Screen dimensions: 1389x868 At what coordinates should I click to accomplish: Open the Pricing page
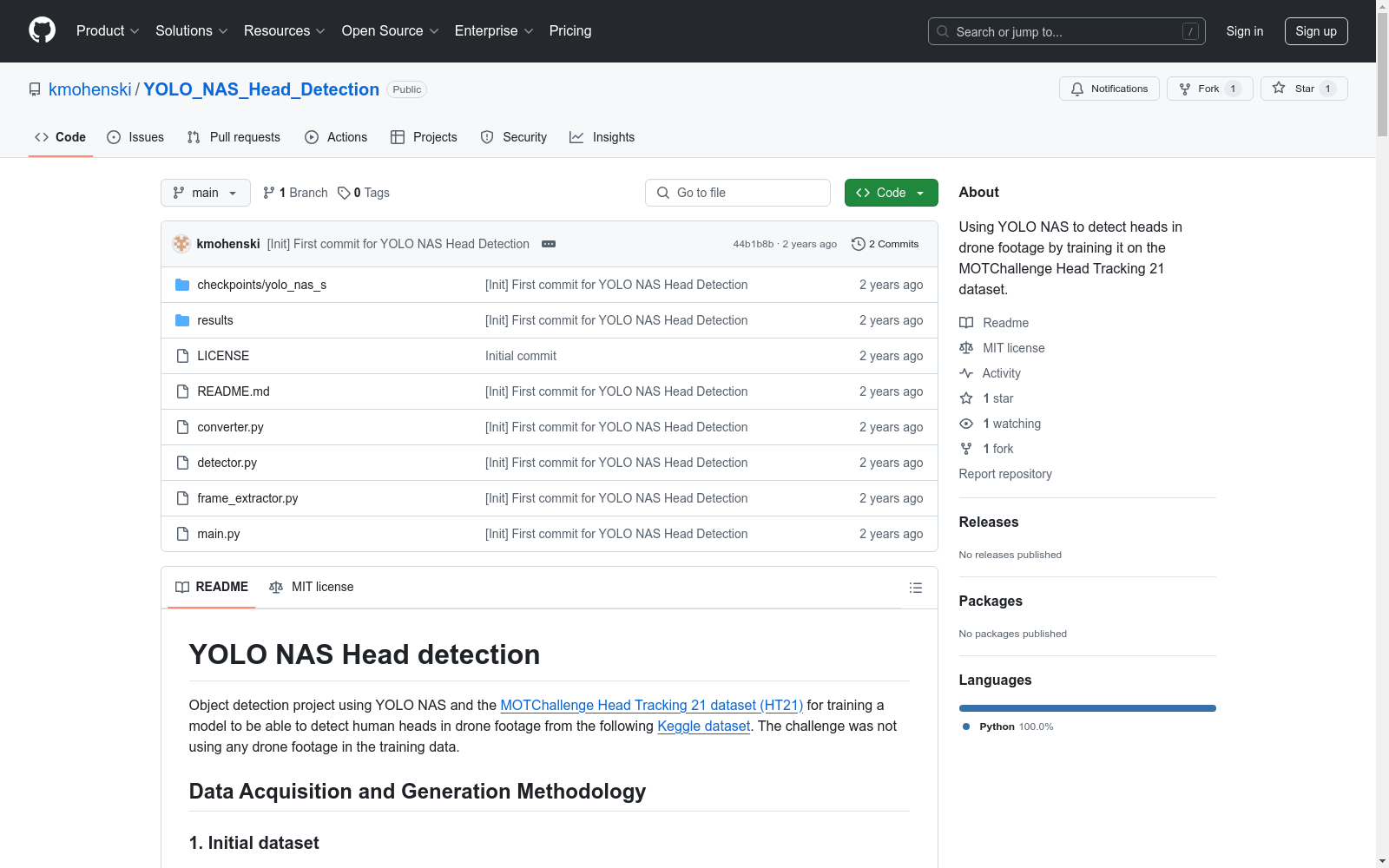pos(570,30)
